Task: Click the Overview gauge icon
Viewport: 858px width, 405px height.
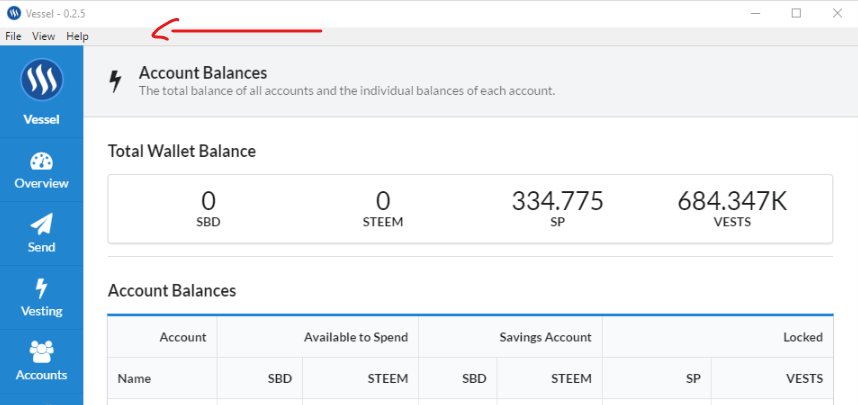Action: point(42,162)
